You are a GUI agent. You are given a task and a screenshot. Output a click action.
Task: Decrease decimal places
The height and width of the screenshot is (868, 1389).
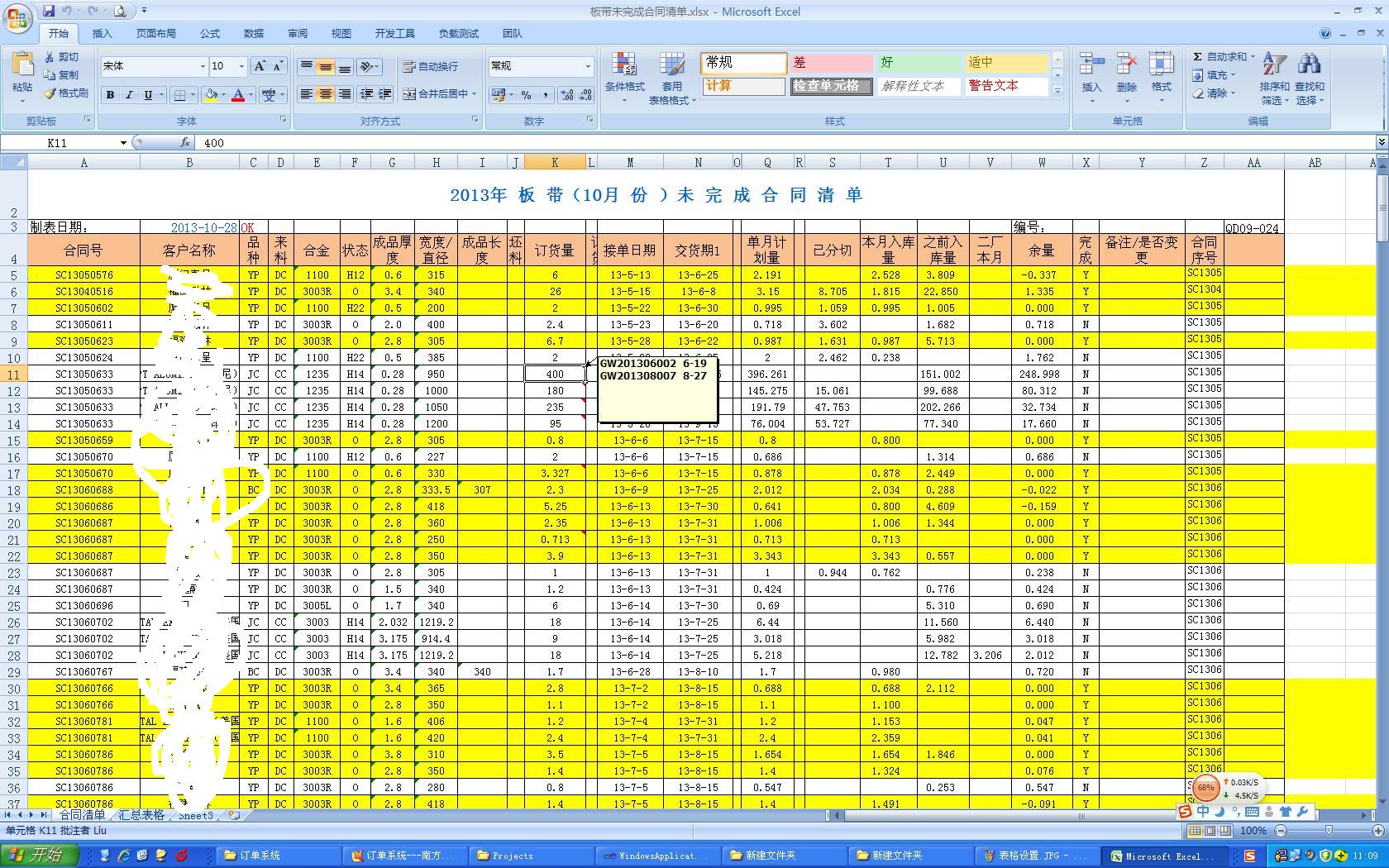tap(585, 95)
